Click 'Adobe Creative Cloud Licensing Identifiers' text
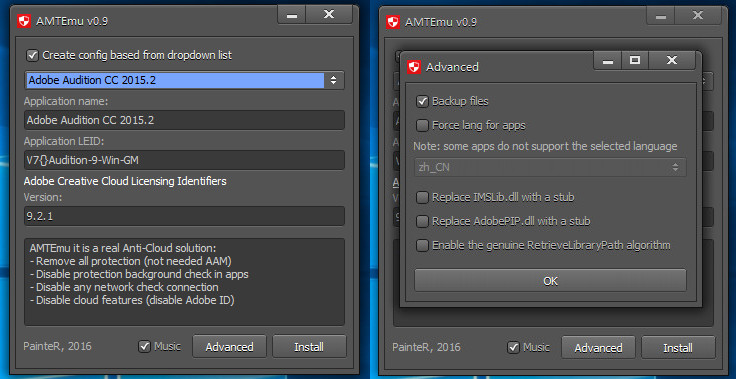 tap(125, 181)
